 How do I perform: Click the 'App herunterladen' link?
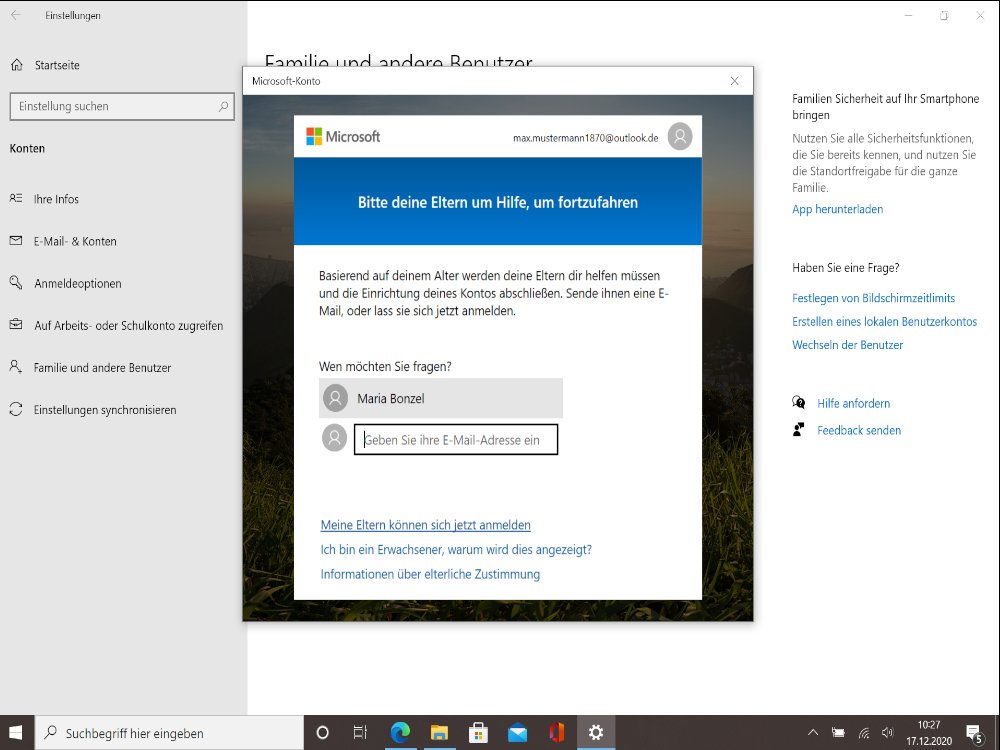(837, 209)
